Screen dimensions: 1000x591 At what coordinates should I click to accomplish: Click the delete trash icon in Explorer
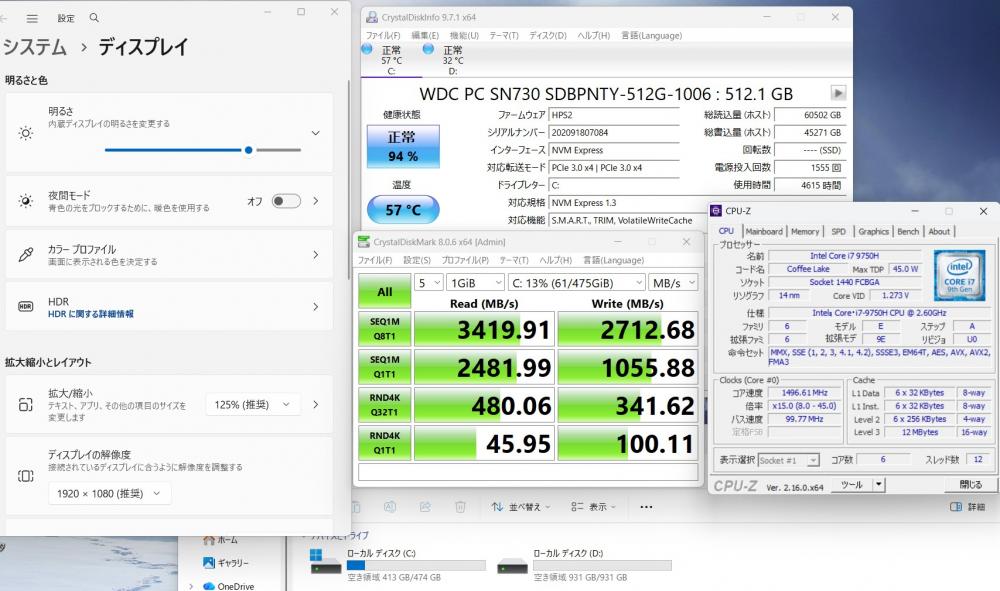click(458, 507)
